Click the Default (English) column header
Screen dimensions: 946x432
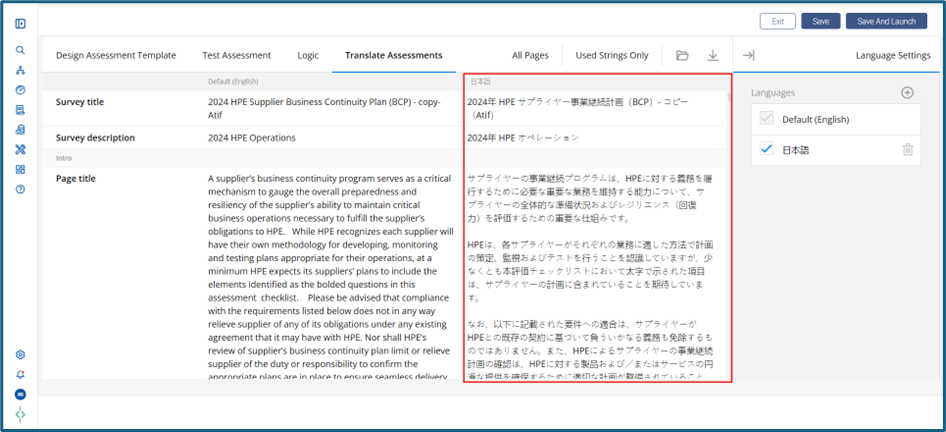pos(233,81)
